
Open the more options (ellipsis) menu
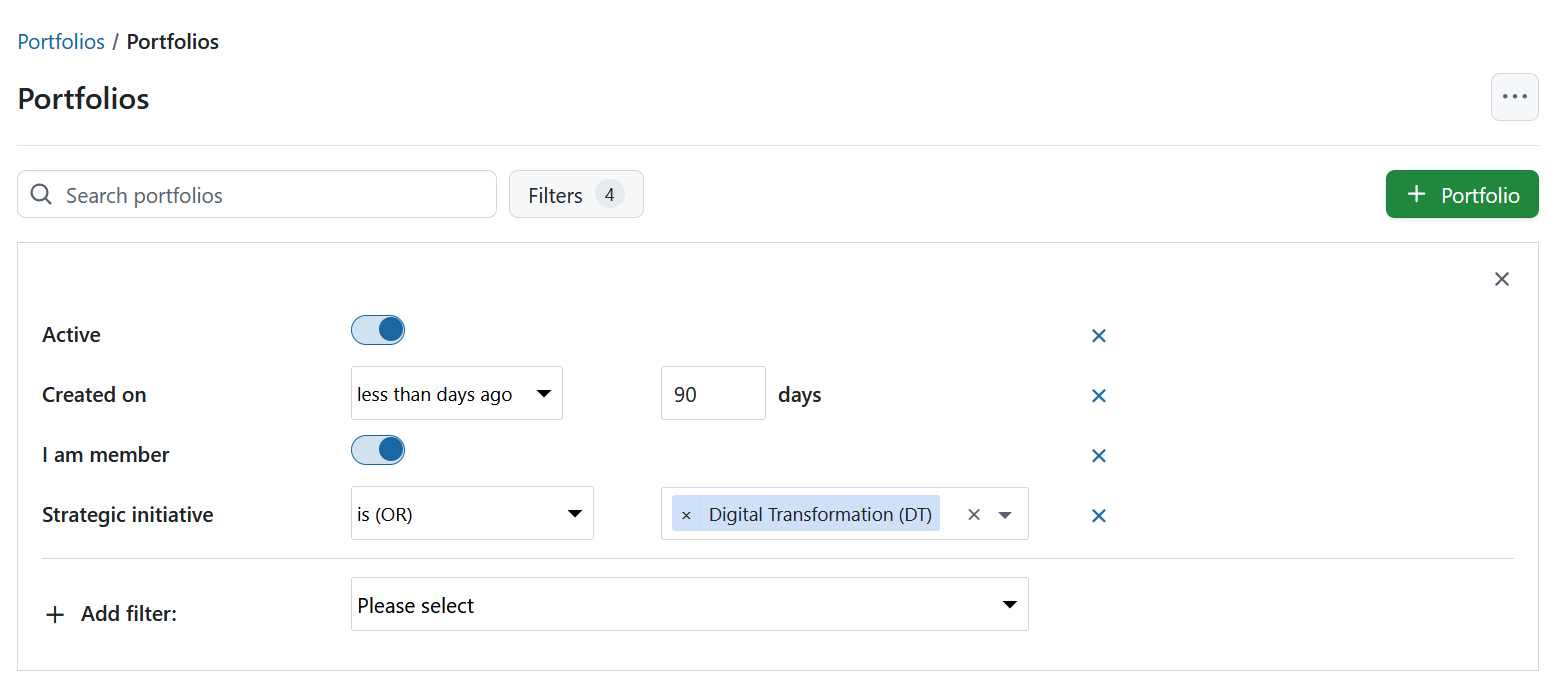1514,97
